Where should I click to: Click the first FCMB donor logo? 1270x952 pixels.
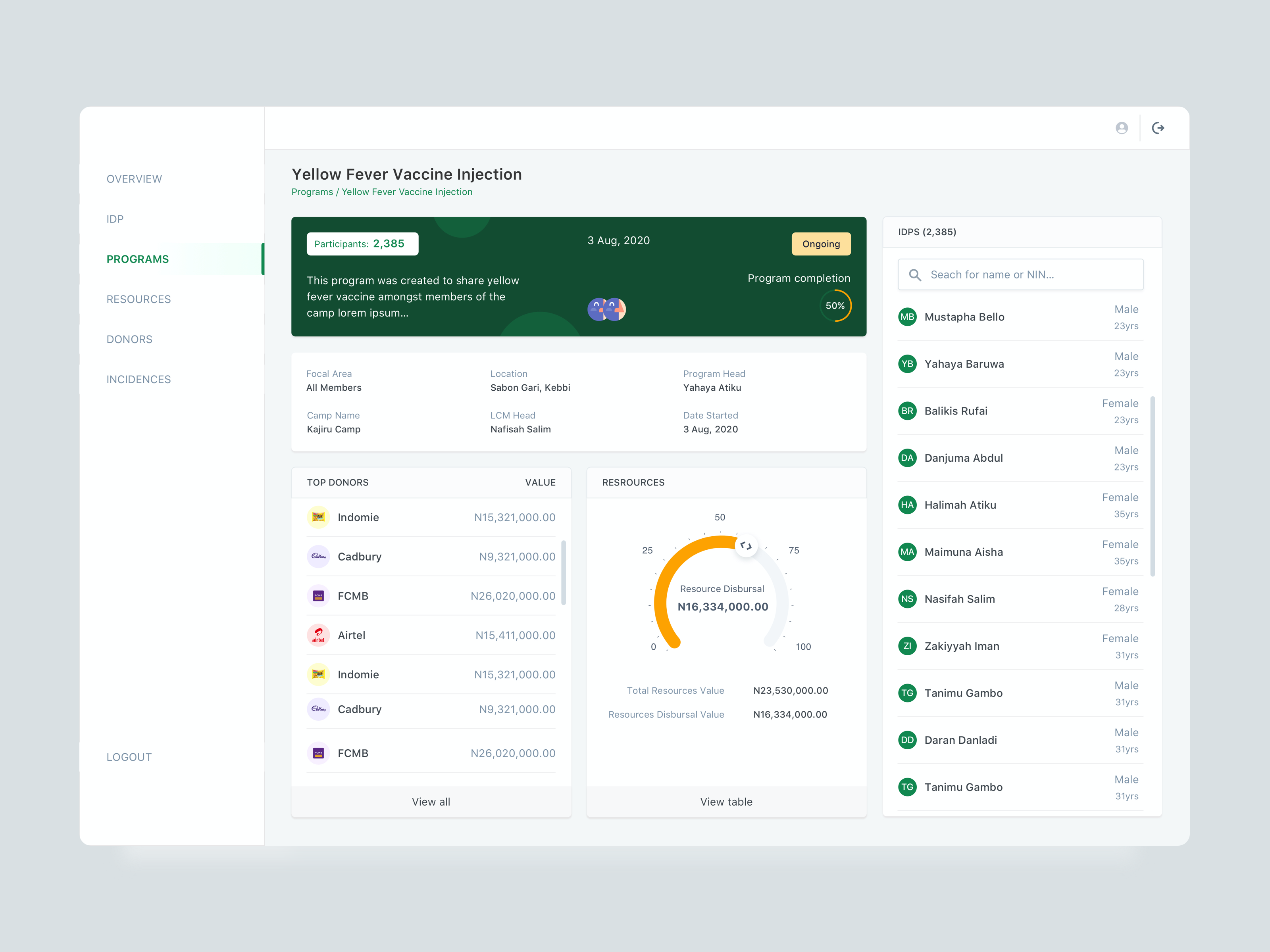318,596
